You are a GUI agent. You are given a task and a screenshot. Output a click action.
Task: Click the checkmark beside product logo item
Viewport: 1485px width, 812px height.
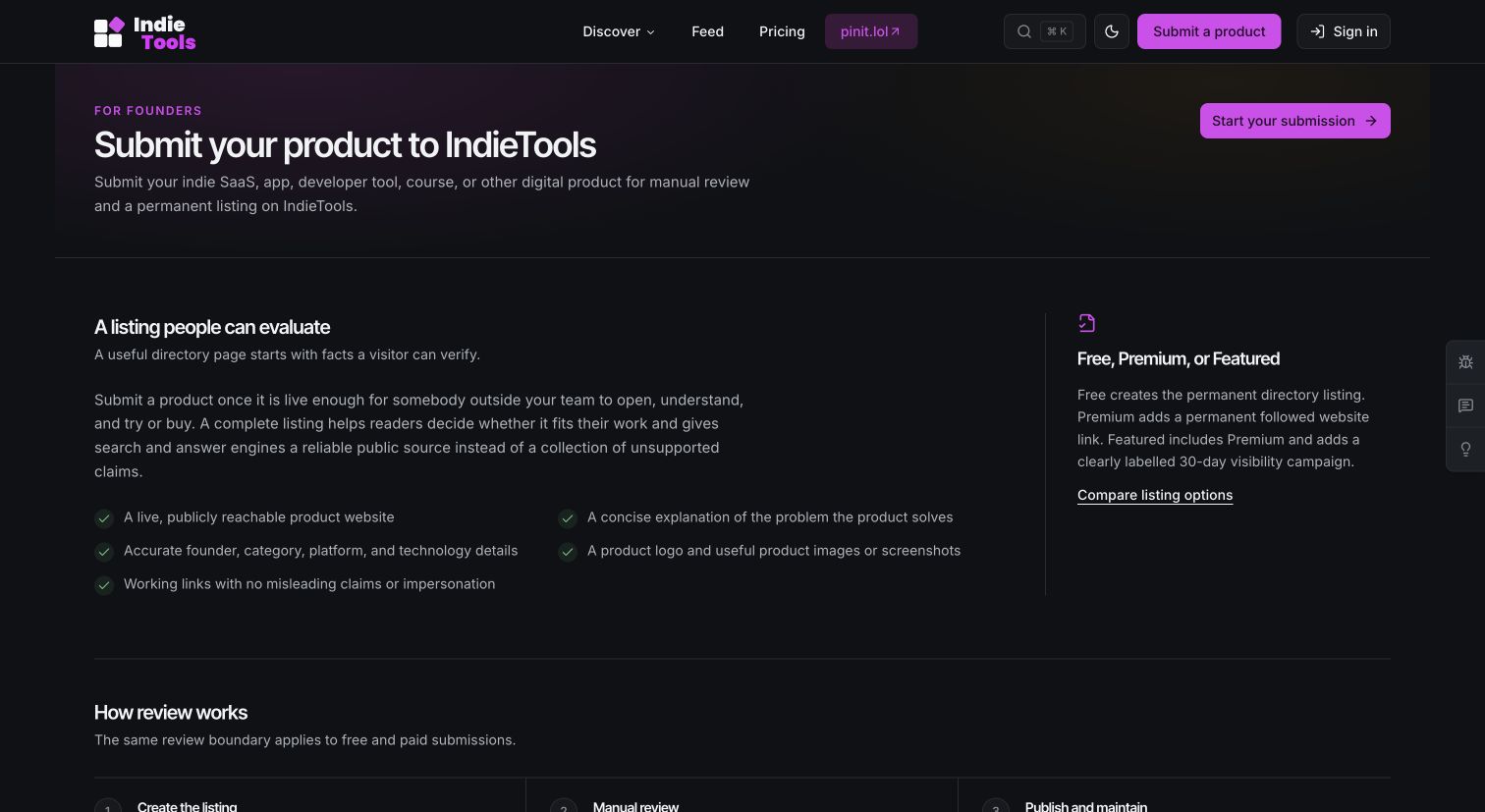568,552
